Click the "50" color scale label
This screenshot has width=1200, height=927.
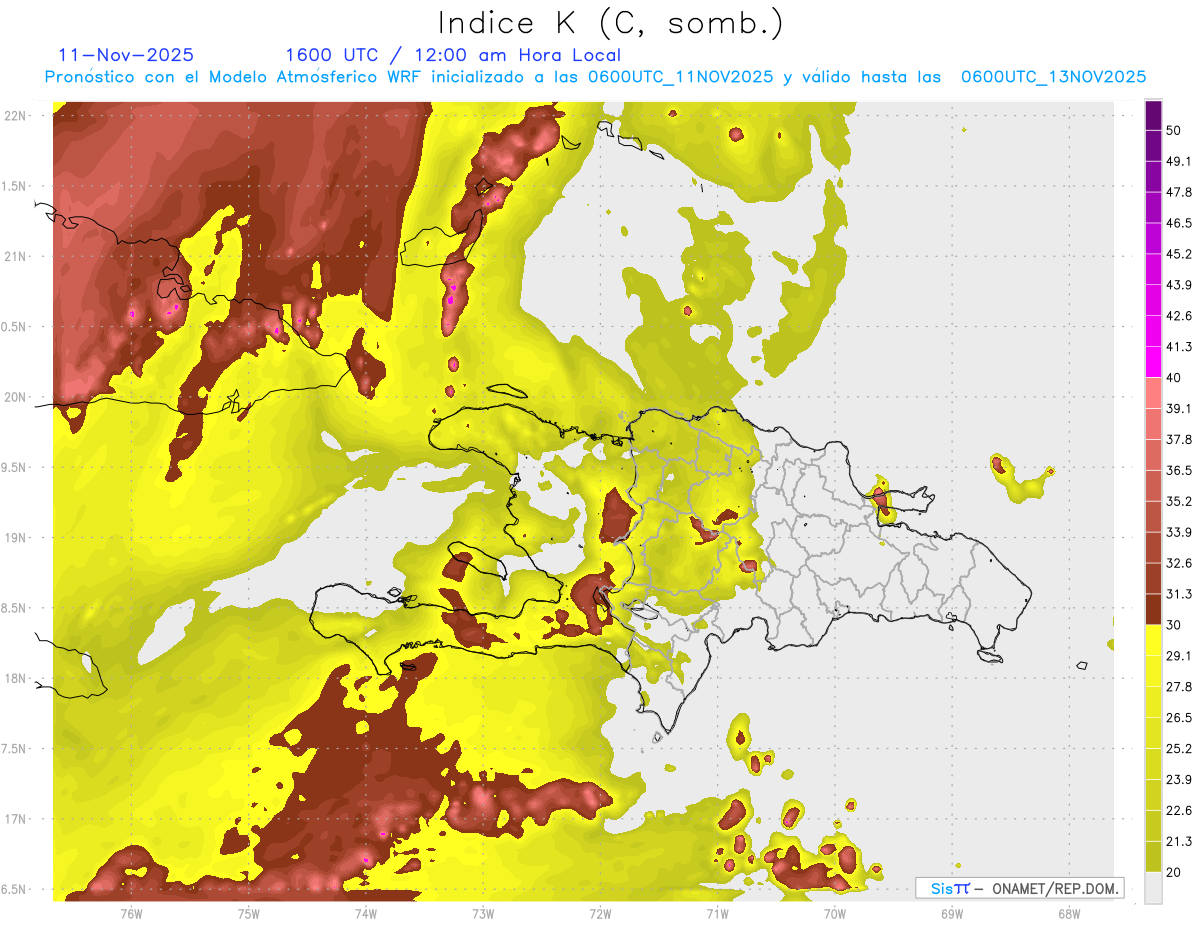(1174, 130)
